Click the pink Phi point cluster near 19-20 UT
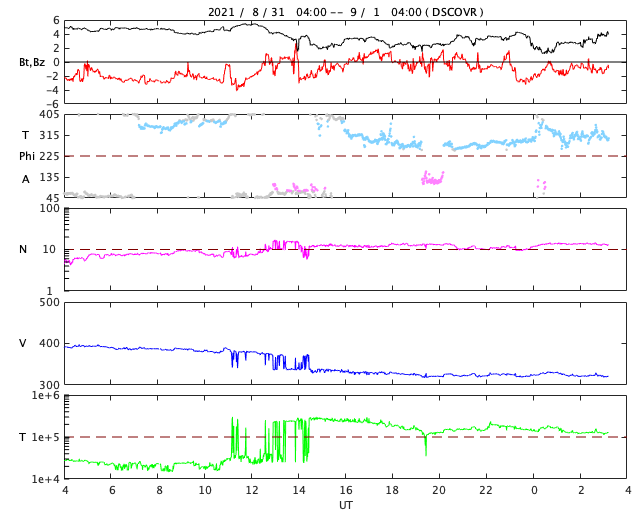The height and width of the screenshot is (512, 640). click(x=433, y=178)
